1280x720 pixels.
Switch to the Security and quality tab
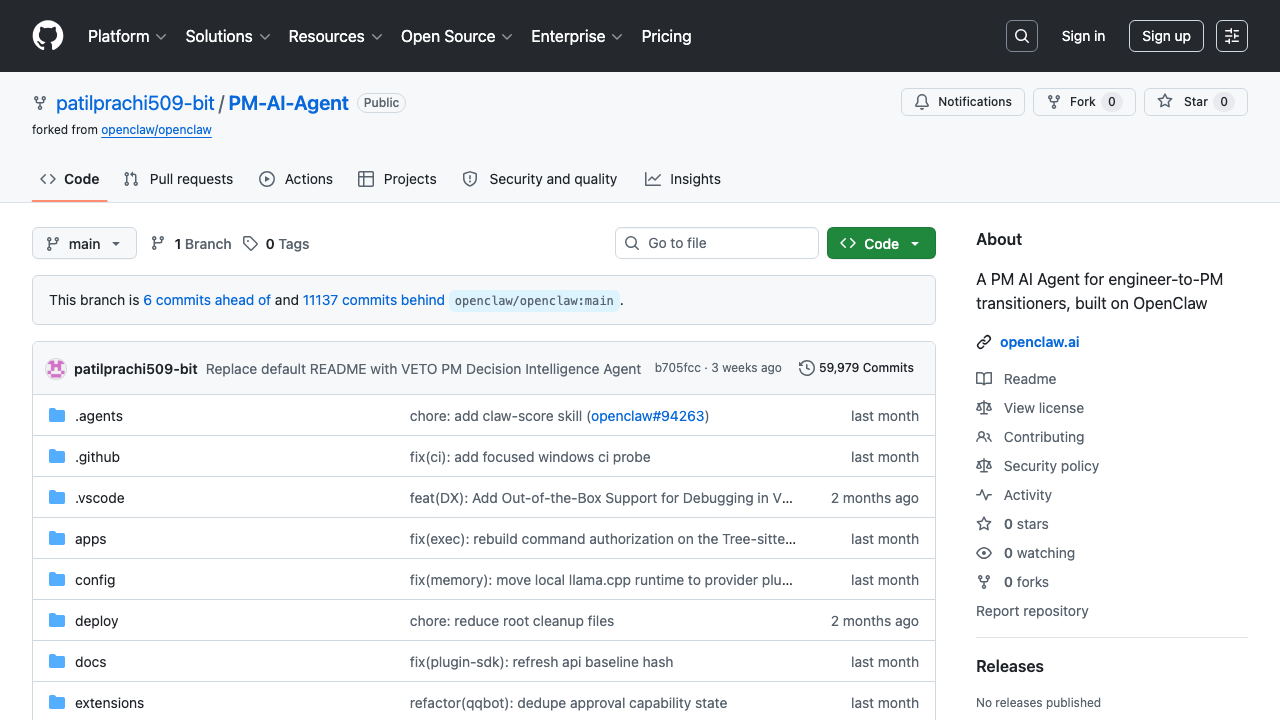[540, 179]
